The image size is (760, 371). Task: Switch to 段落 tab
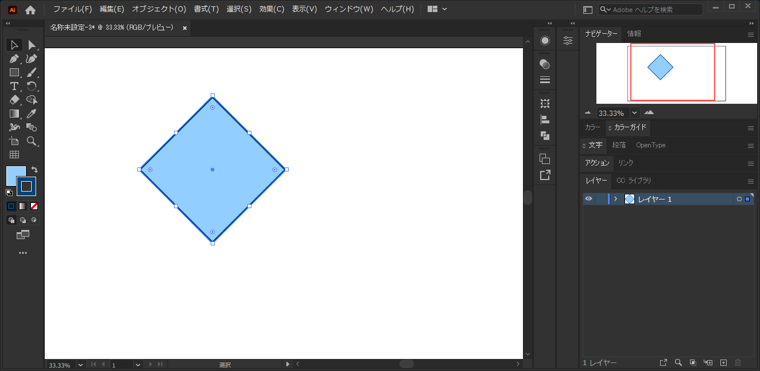(x=619, y=145)
